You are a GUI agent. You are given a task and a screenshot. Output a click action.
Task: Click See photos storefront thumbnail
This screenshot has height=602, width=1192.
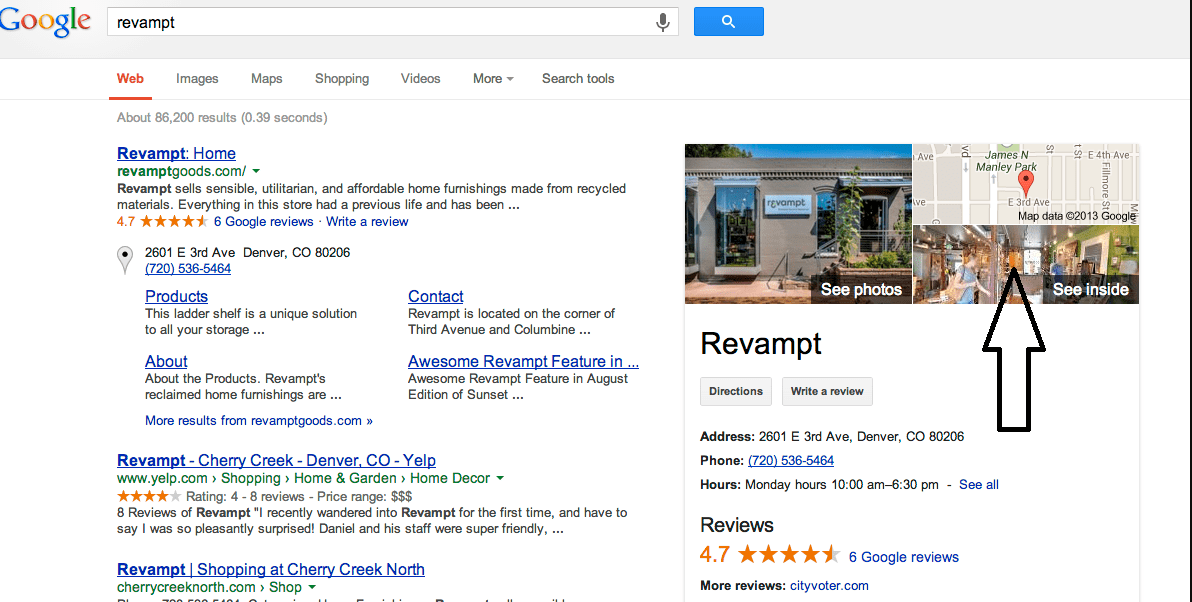798,224
